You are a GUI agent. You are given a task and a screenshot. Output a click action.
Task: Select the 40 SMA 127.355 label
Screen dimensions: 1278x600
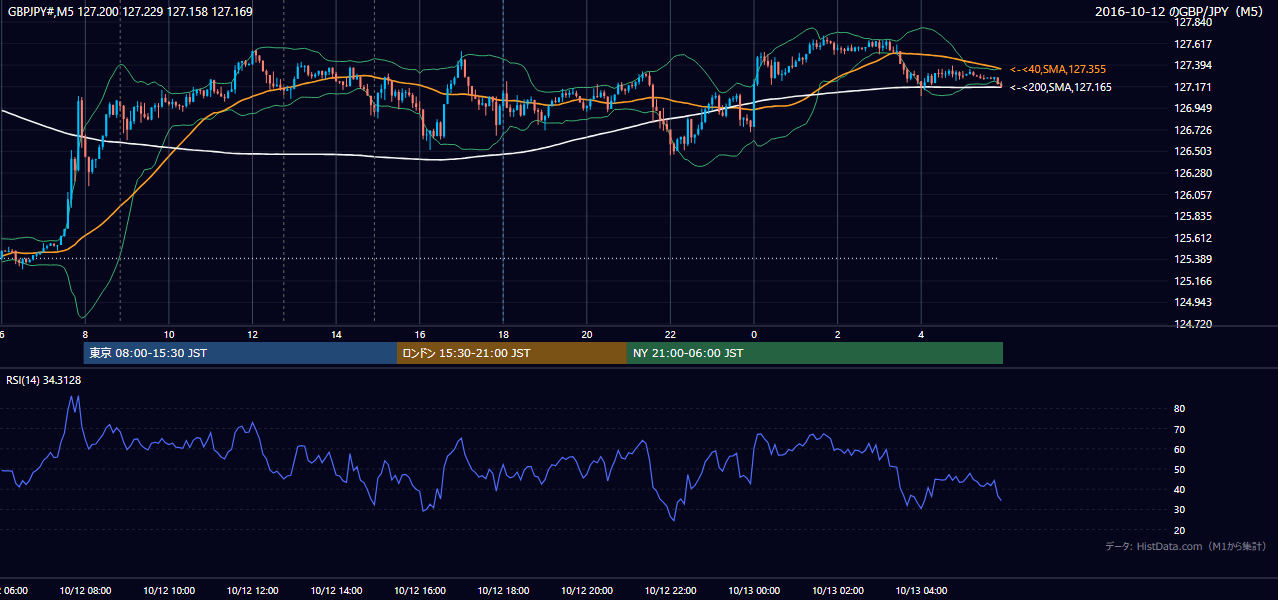(1057, 69)
